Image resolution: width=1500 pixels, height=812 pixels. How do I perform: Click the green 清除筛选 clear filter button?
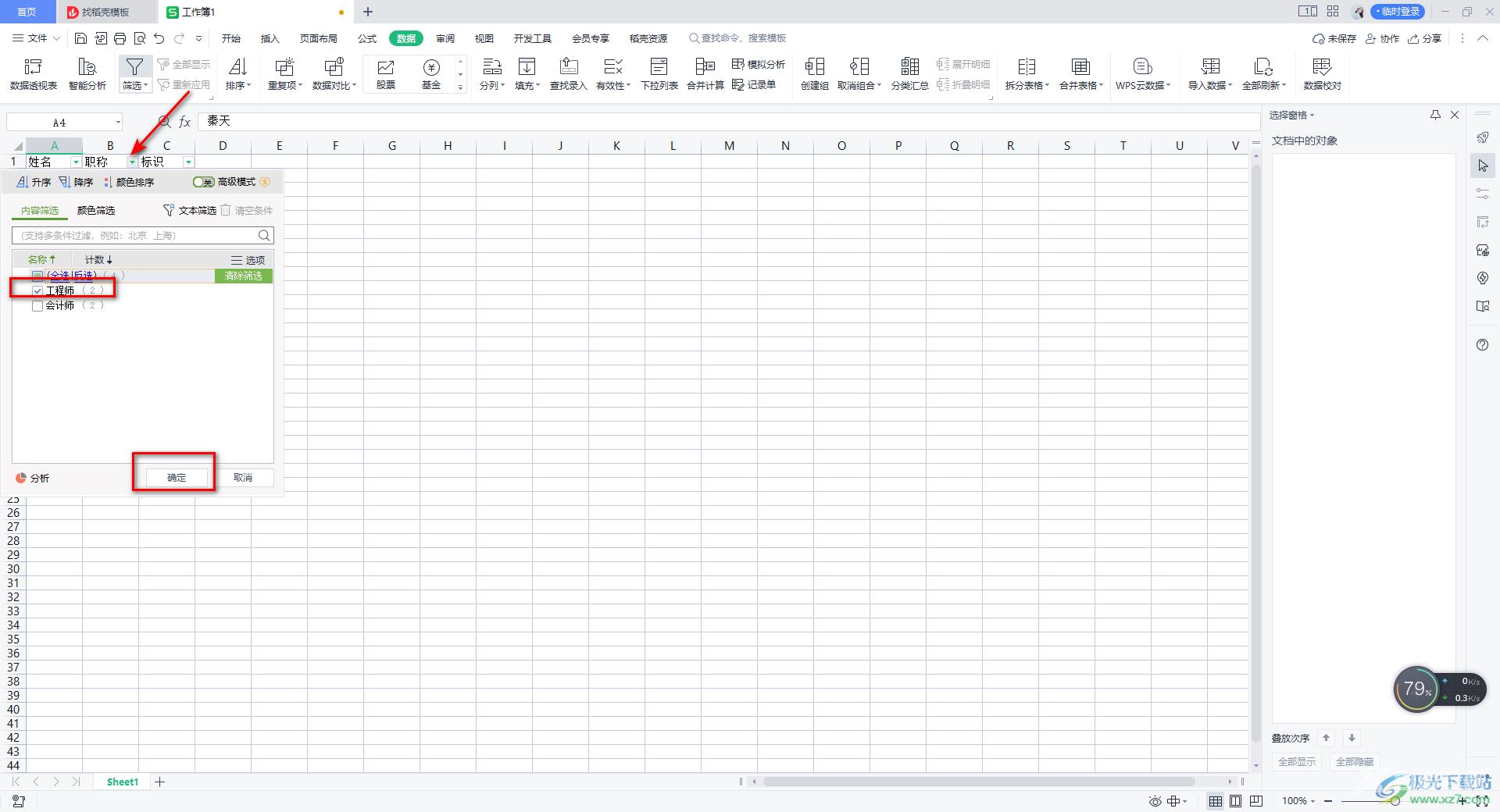click(x=244, y=276)
